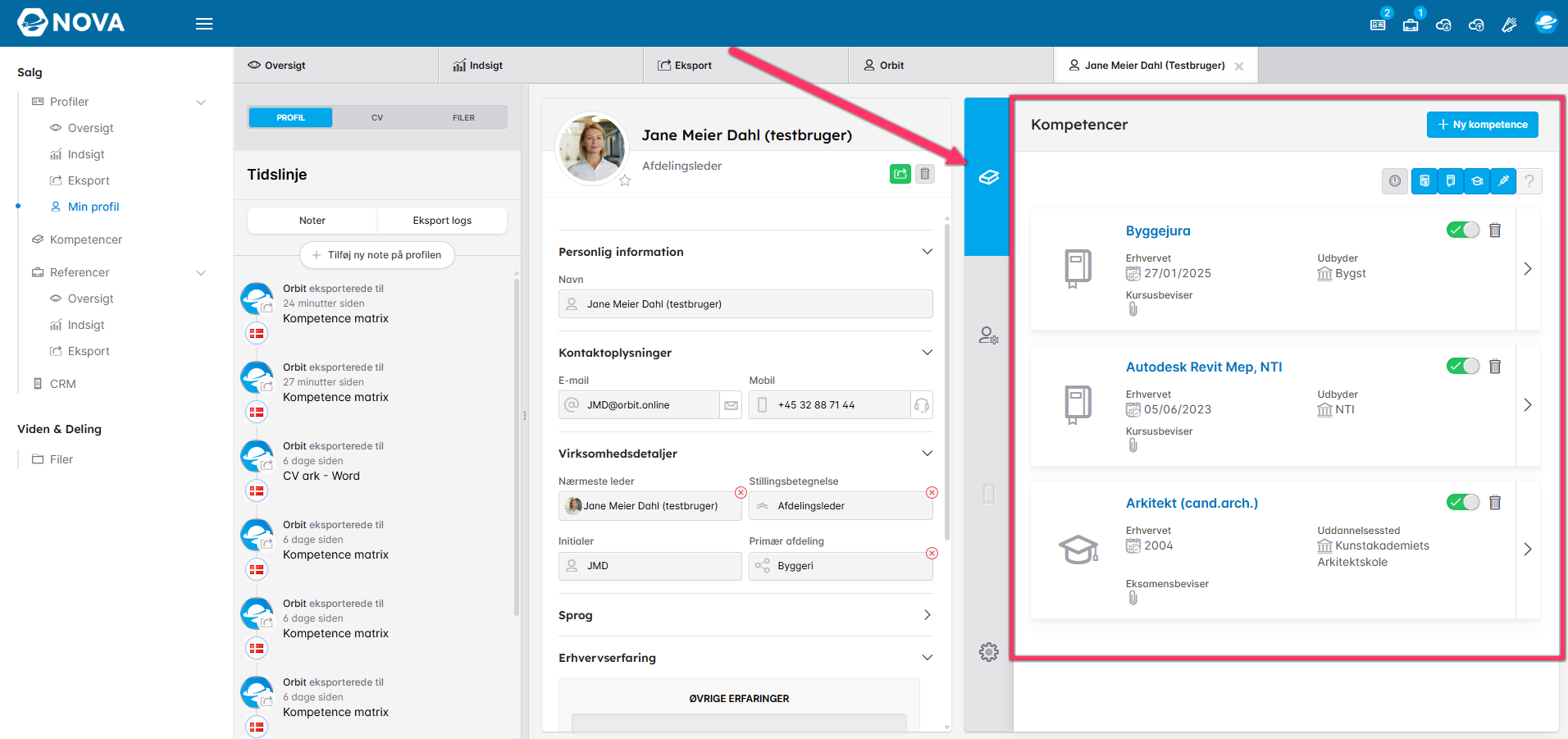Toggle the Autodesk Revit Mep switch

[x=1463, y=366]
